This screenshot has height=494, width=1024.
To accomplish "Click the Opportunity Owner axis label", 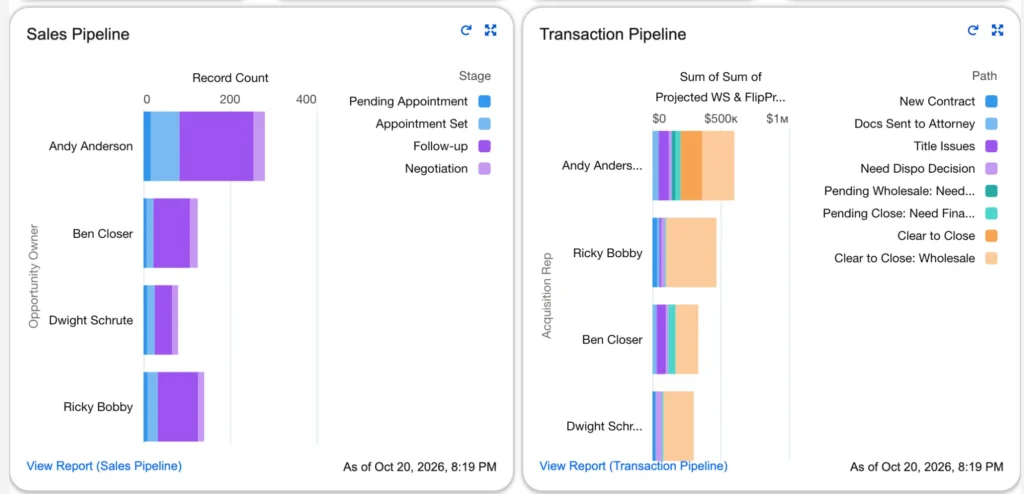I will 35,276.
